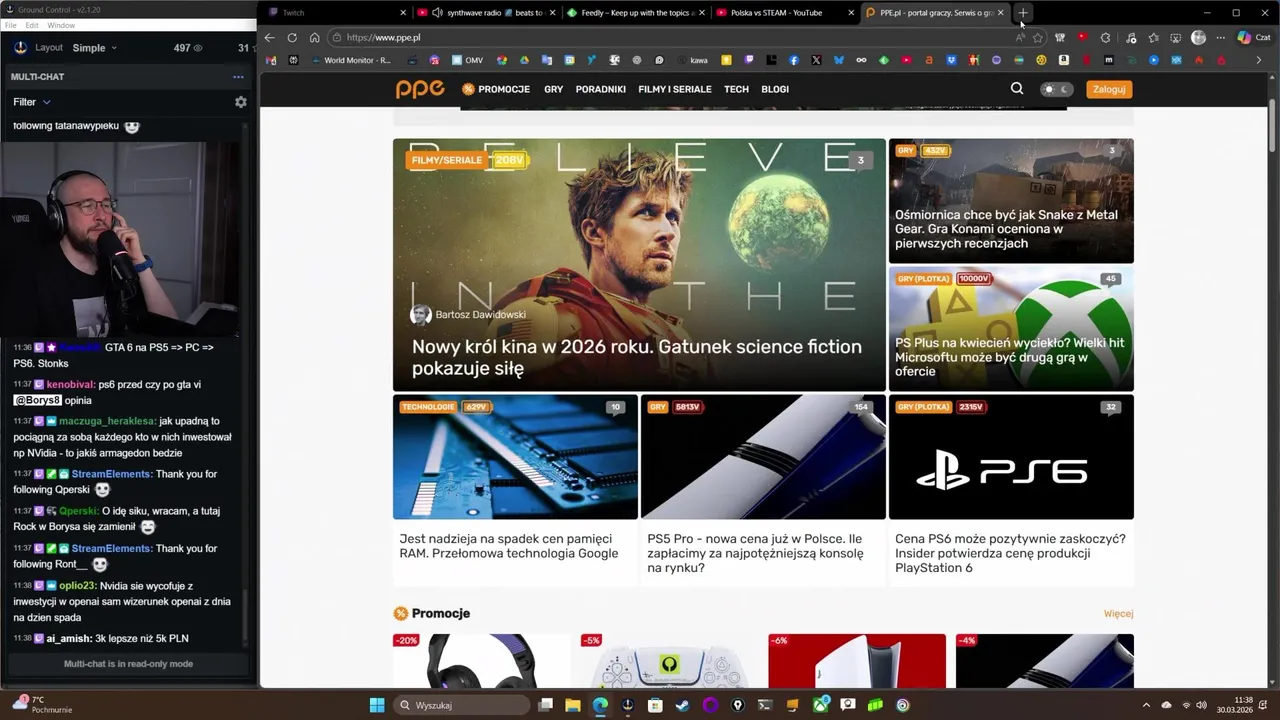Open the Window menu in Ground Control

[x=61, y=25]
